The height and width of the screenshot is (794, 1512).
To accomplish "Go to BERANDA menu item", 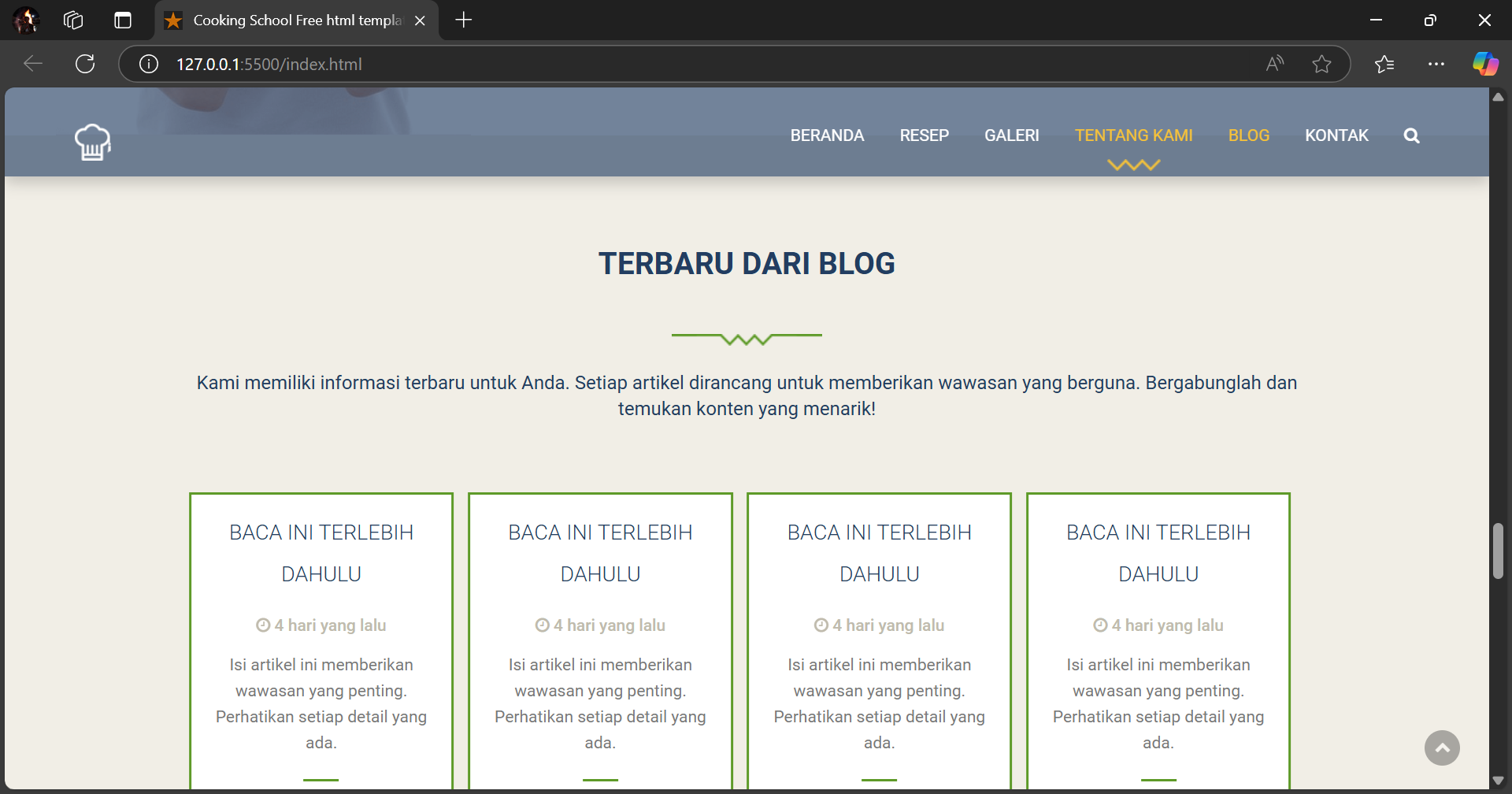I will [x=827, y=135].
